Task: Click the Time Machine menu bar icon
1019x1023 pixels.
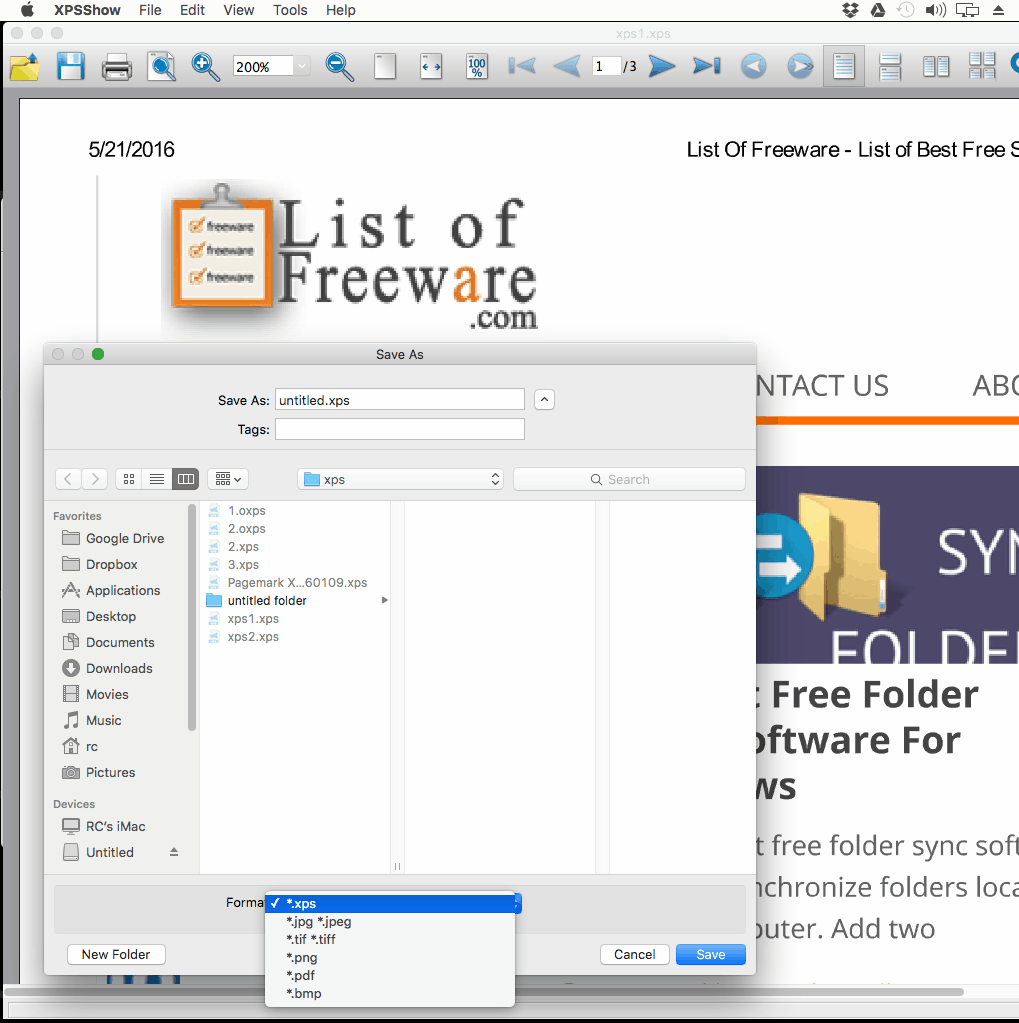Action: coord(905,10)
